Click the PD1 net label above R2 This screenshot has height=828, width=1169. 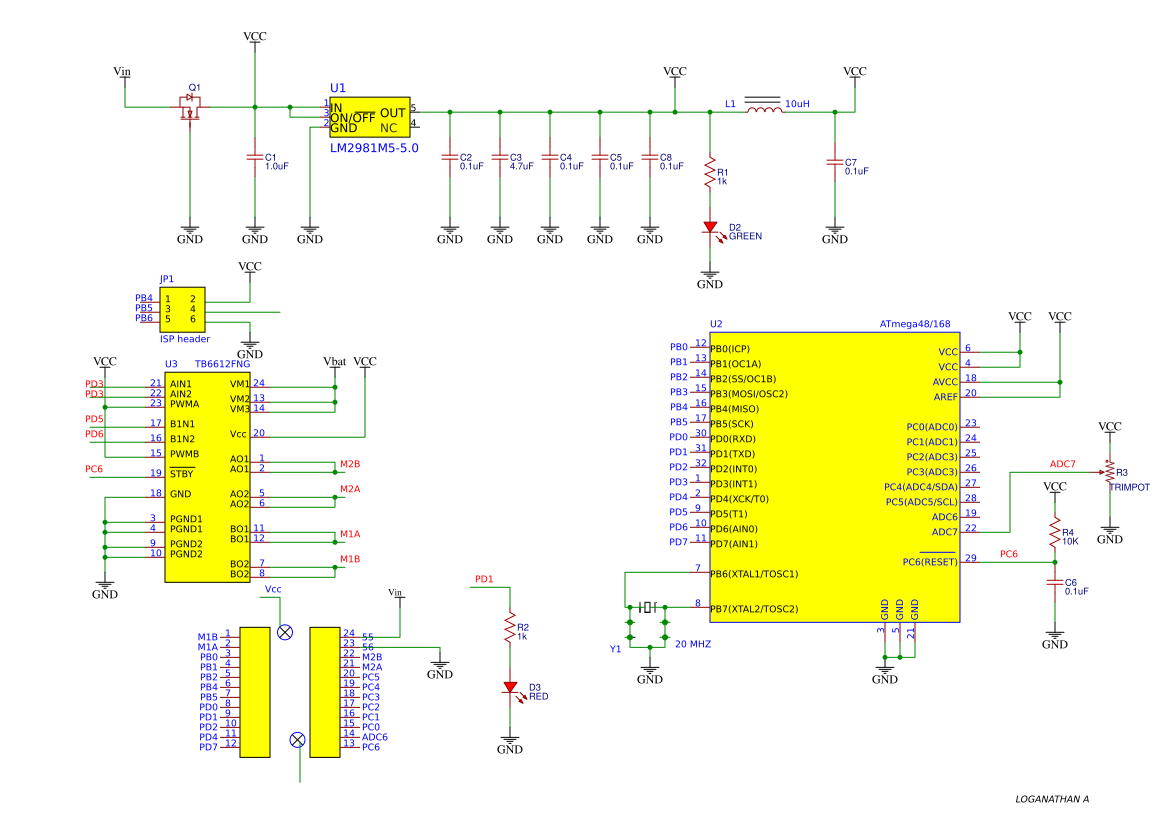pyautogui.click(x=484, y=579)
